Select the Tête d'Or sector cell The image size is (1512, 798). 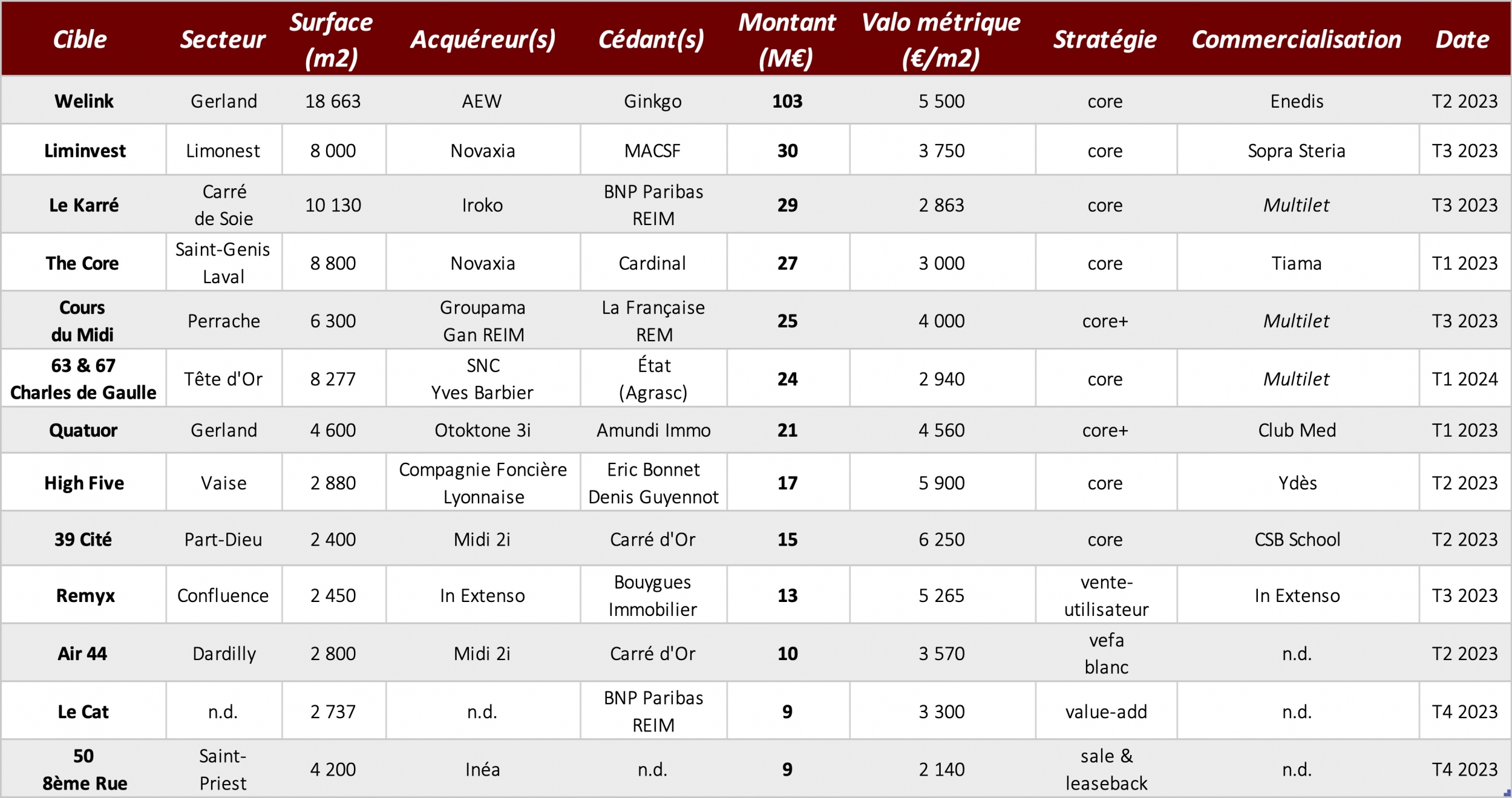point(223,379)
